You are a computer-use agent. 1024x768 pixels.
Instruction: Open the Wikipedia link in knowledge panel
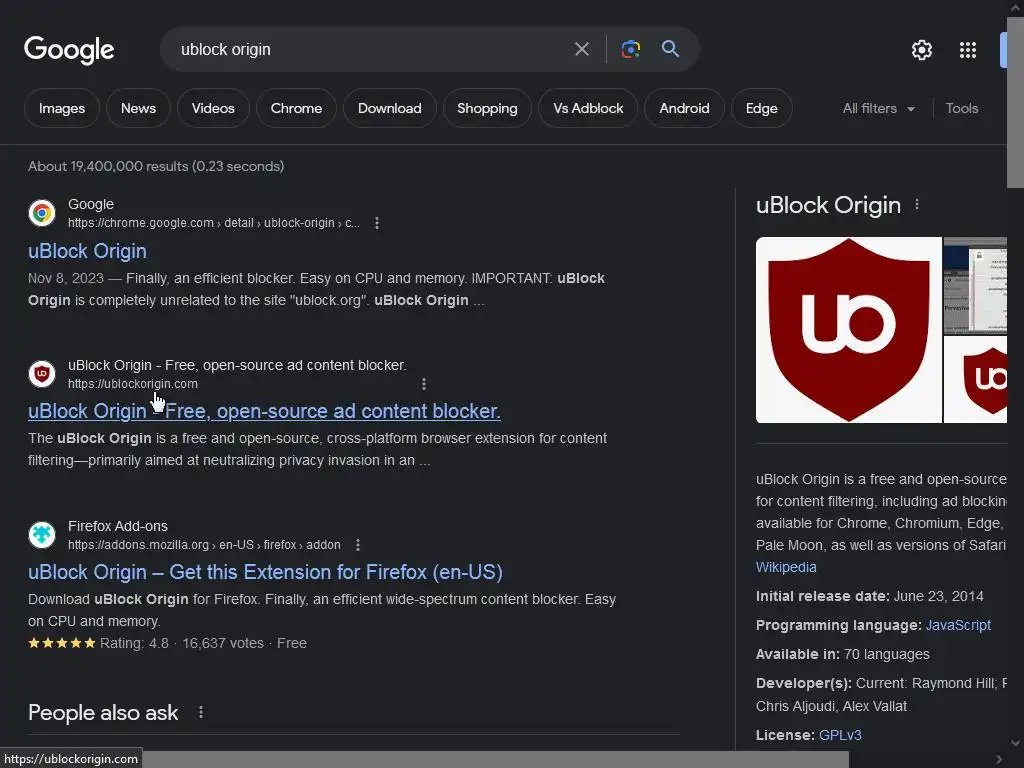click(786, 567)
